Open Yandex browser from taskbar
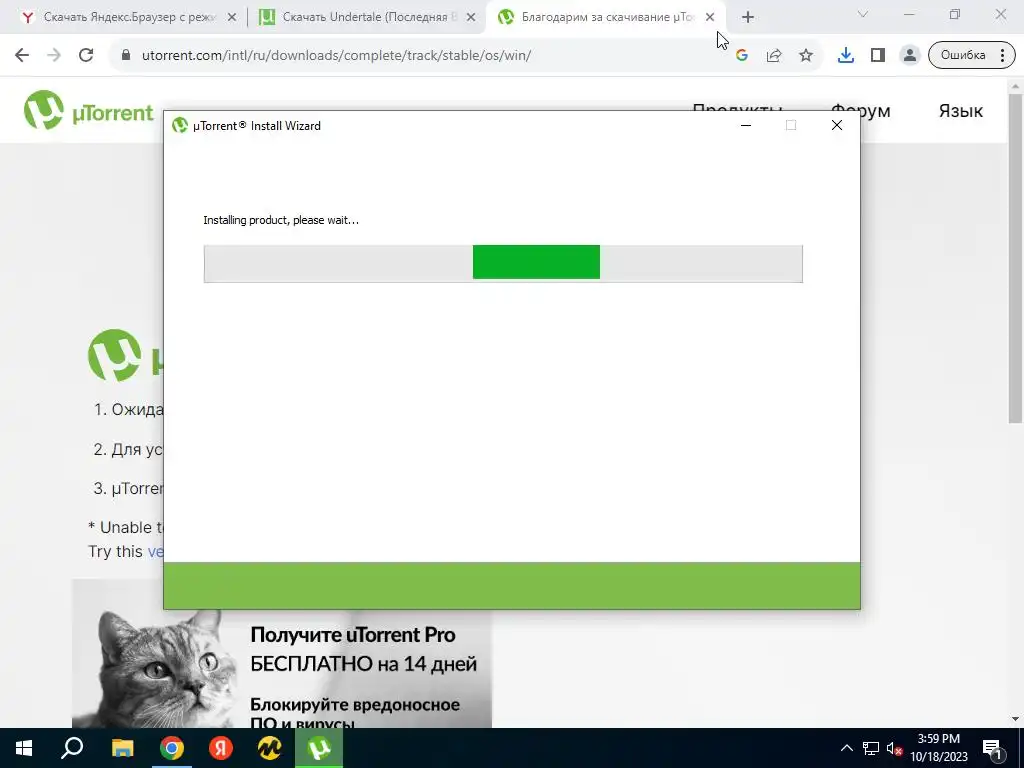This screenshot has height=768, width=1024. [221, 748]
